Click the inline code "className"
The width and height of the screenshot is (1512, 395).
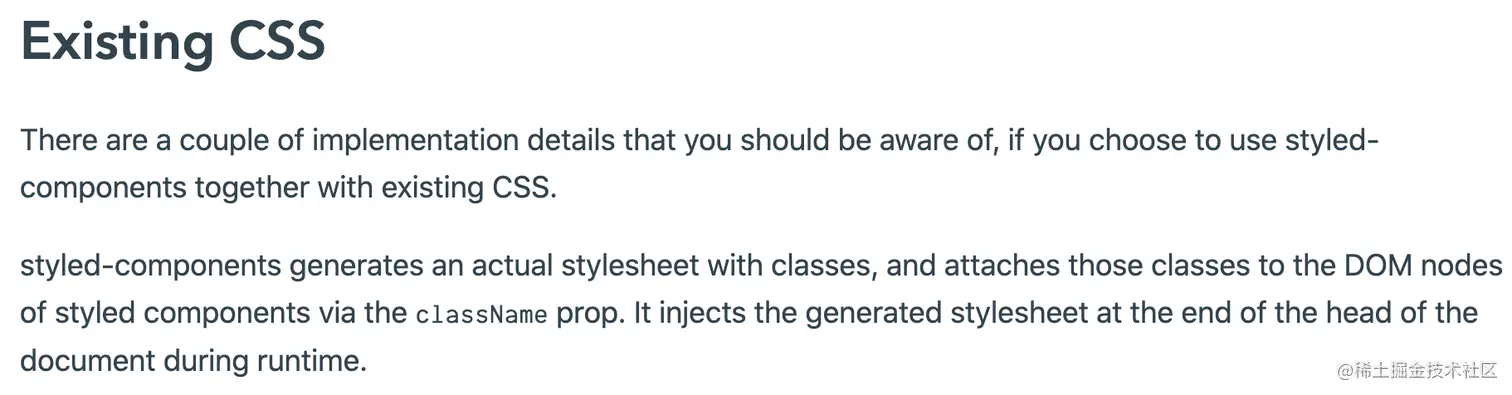481,315
